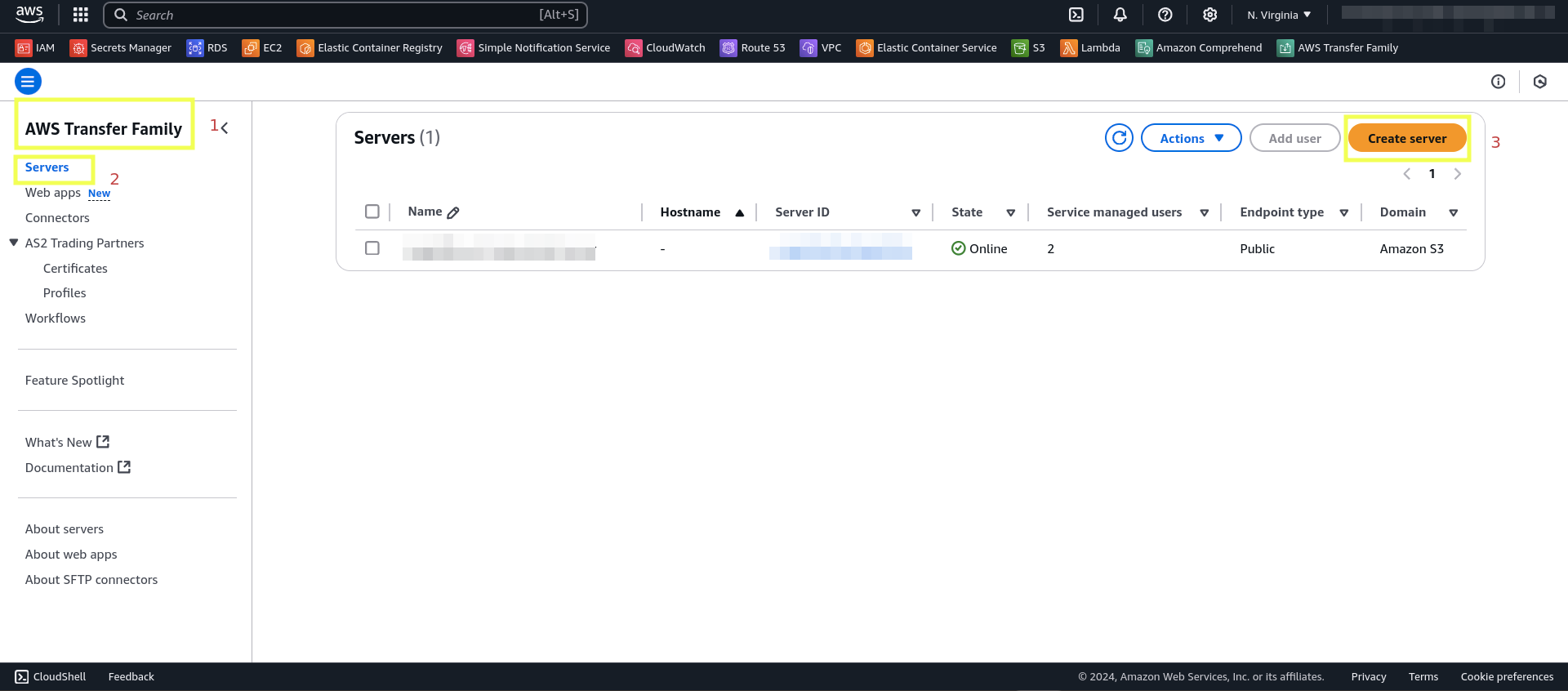The width and height of the screenshot is (1568, 691).
Task: Go to Servers in side navigation
Action: click(47, 167)
